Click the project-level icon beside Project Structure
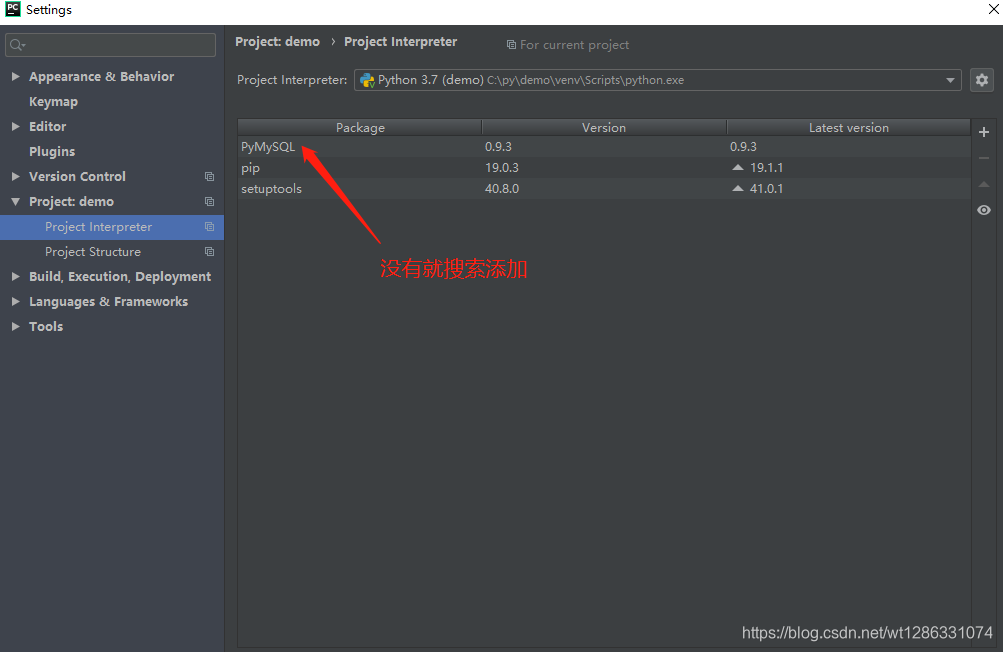The image size is (1003, 652). (x=209, y=251)
